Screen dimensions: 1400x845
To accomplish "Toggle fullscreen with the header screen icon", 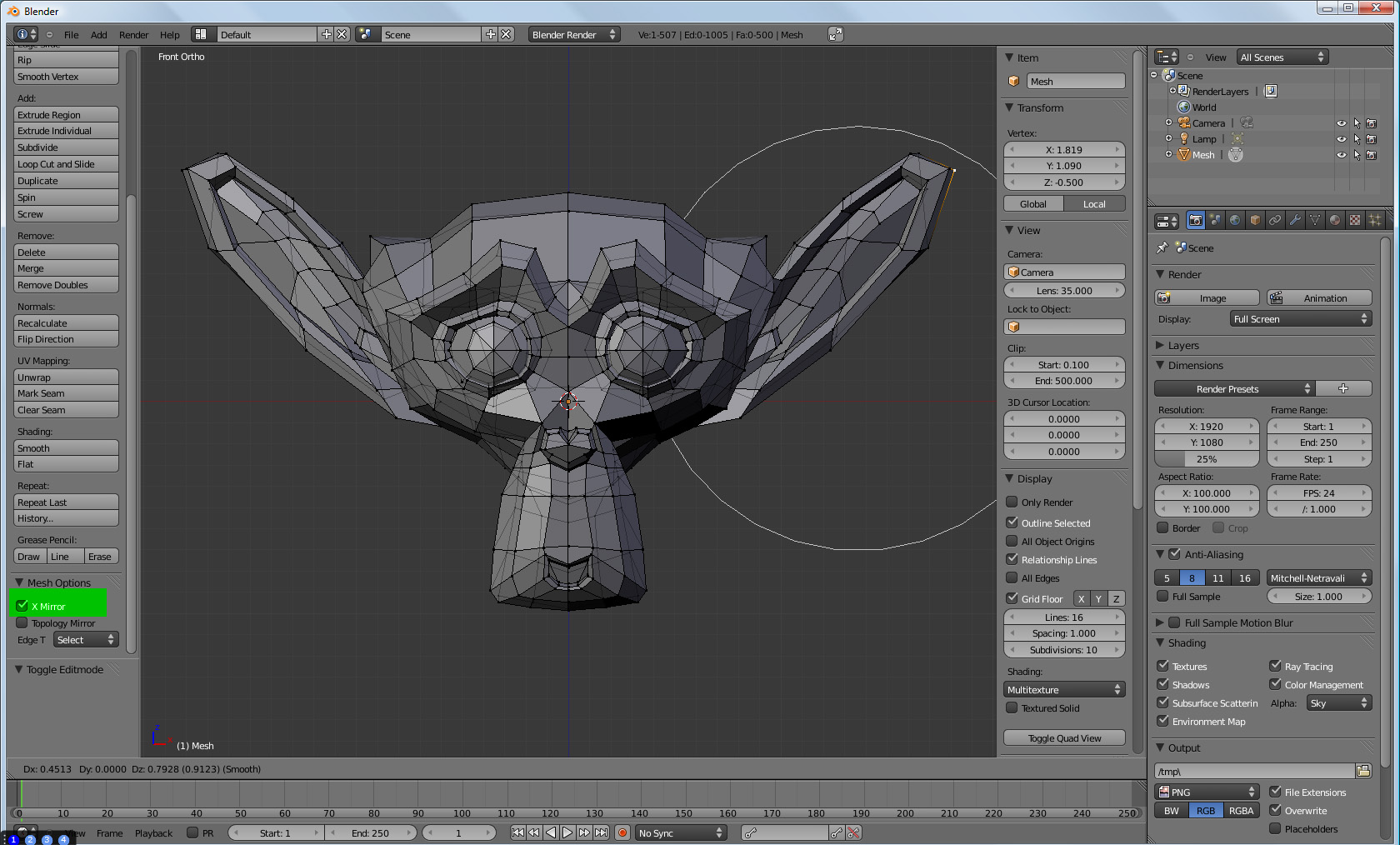I will point(835,34).
